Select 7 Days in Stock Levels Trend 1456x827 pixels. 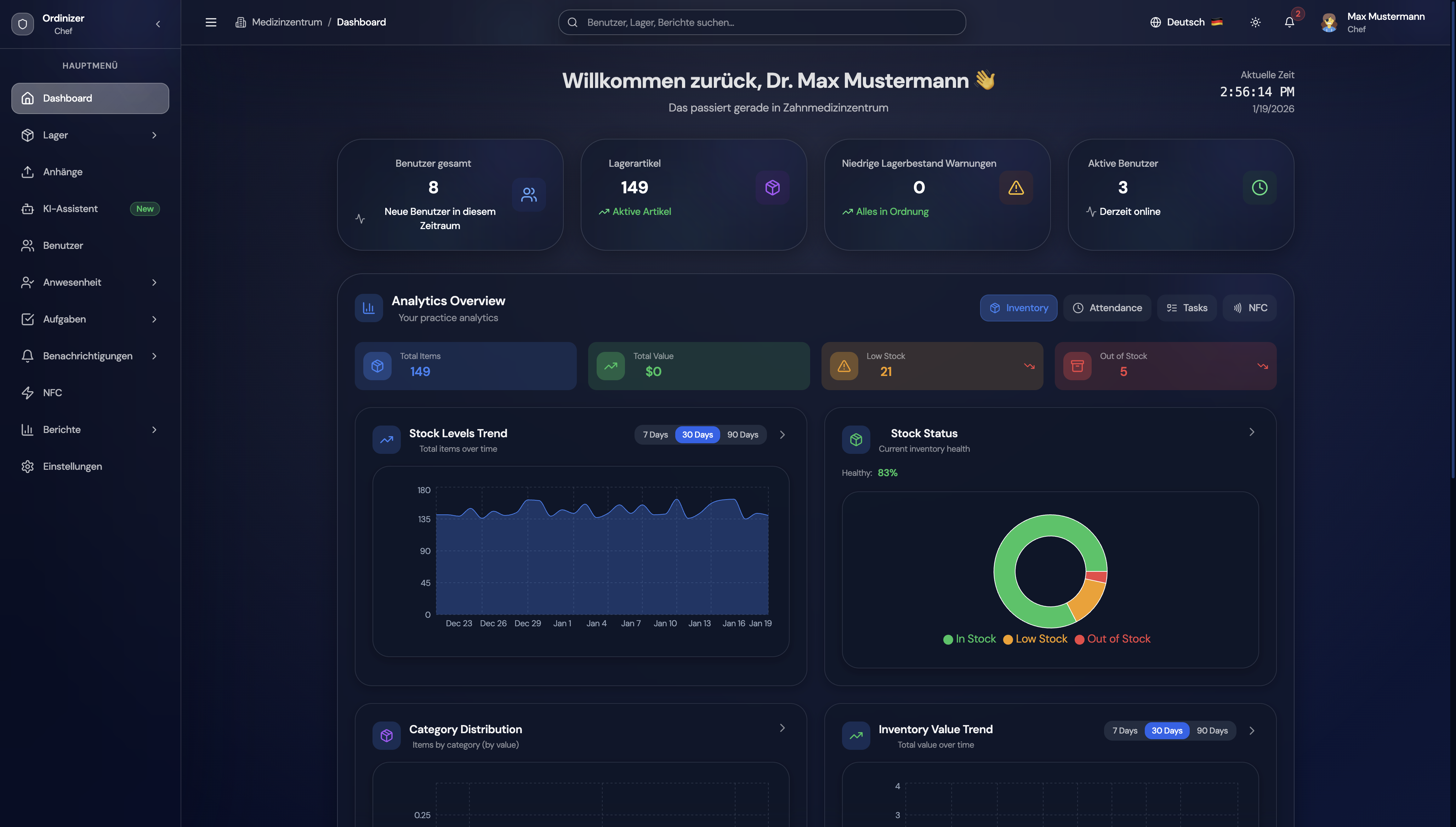pyautogui.click(x=655, y=434)
